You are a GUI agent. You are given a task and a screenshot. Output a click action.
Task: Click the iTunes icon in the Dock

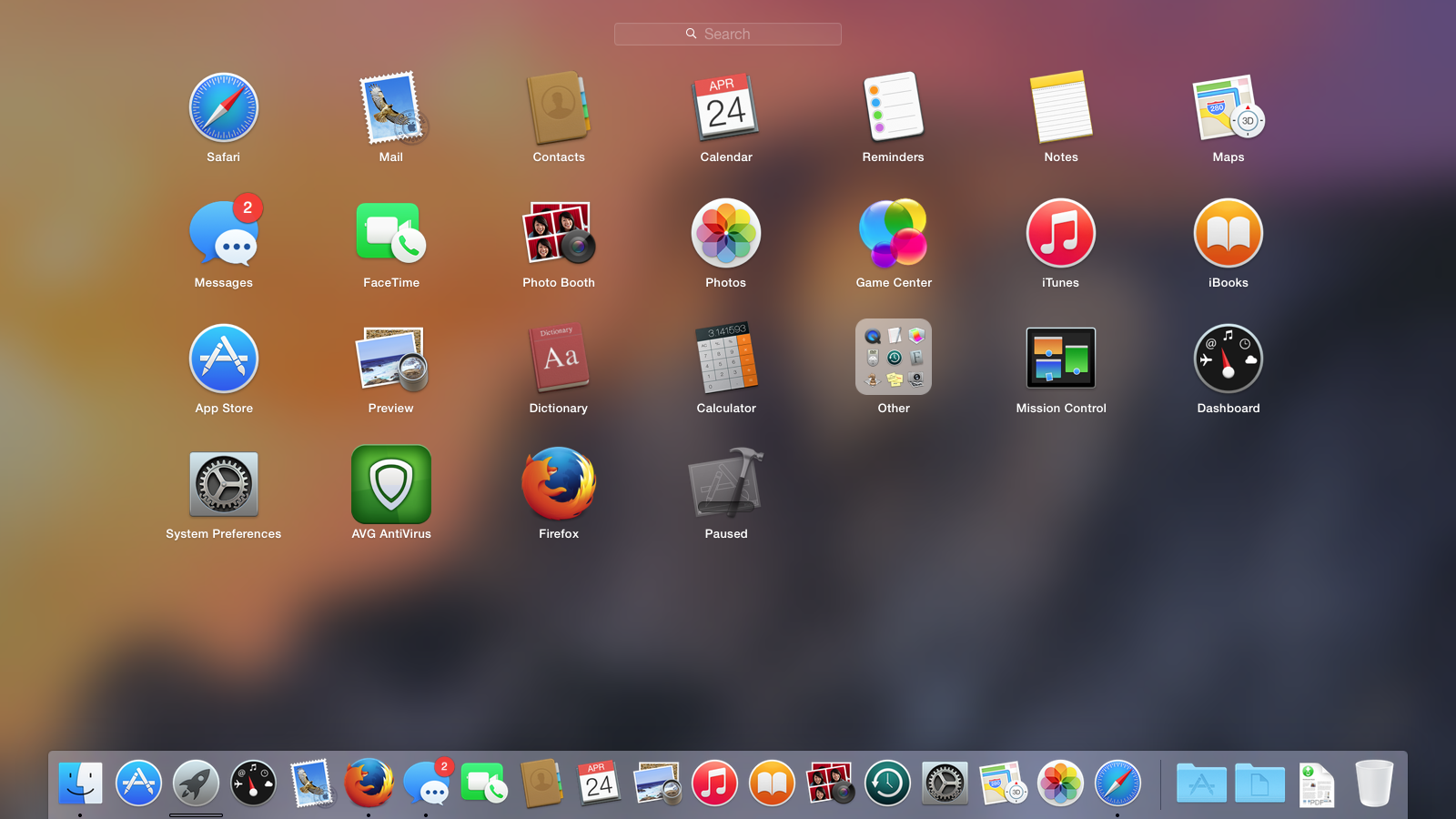click(714, 784)
